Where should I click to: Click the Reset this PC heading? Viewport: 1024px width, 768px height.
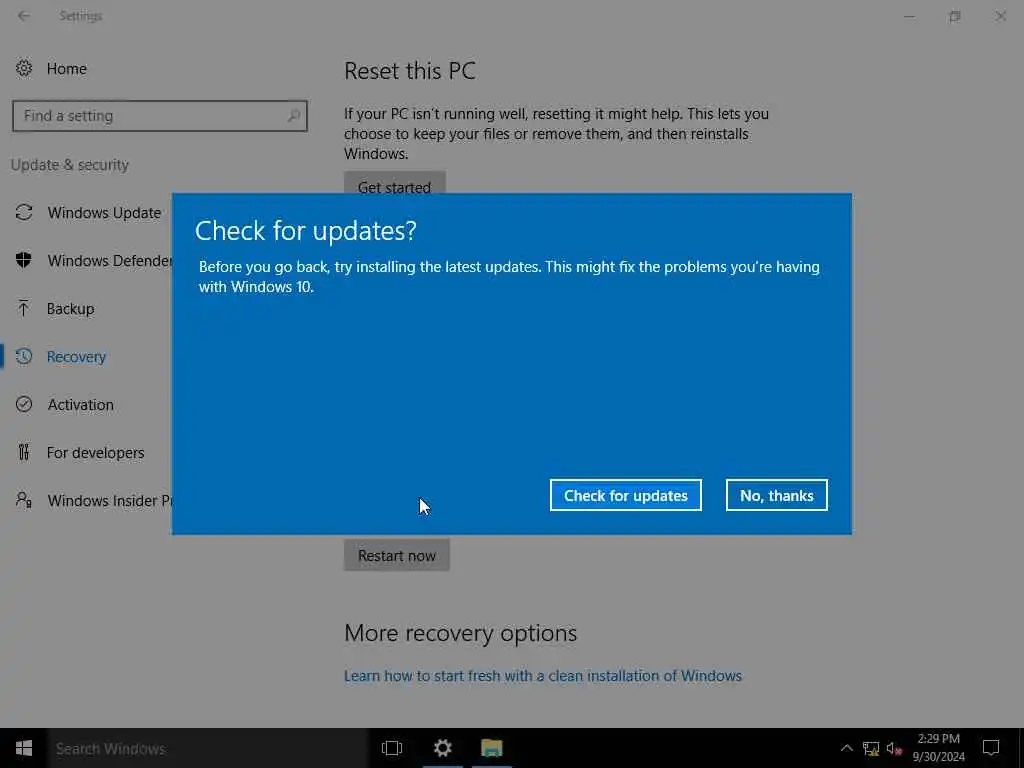point(410,71)
